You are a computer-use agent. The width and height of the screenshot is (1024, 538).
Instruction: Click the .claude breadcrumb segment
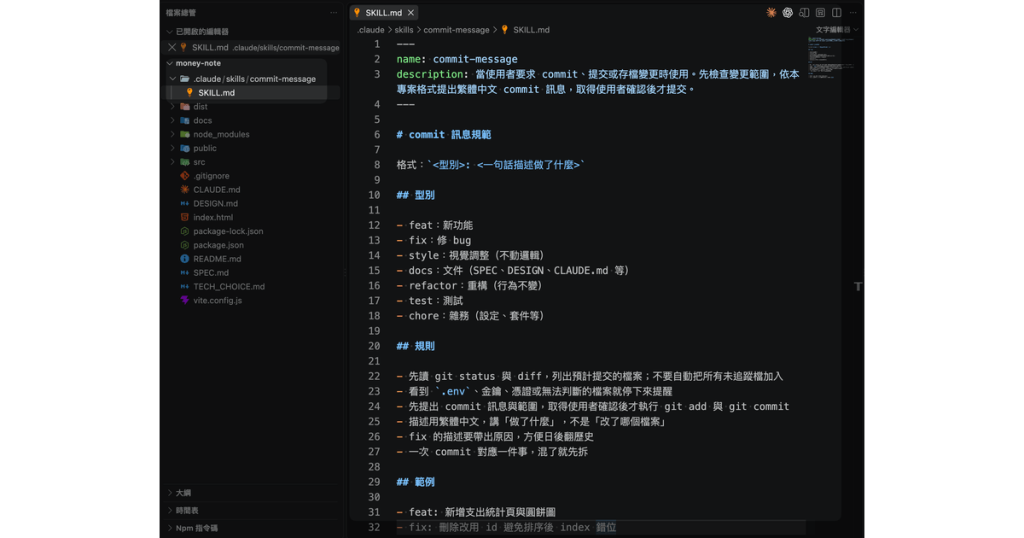pos(370,29)
